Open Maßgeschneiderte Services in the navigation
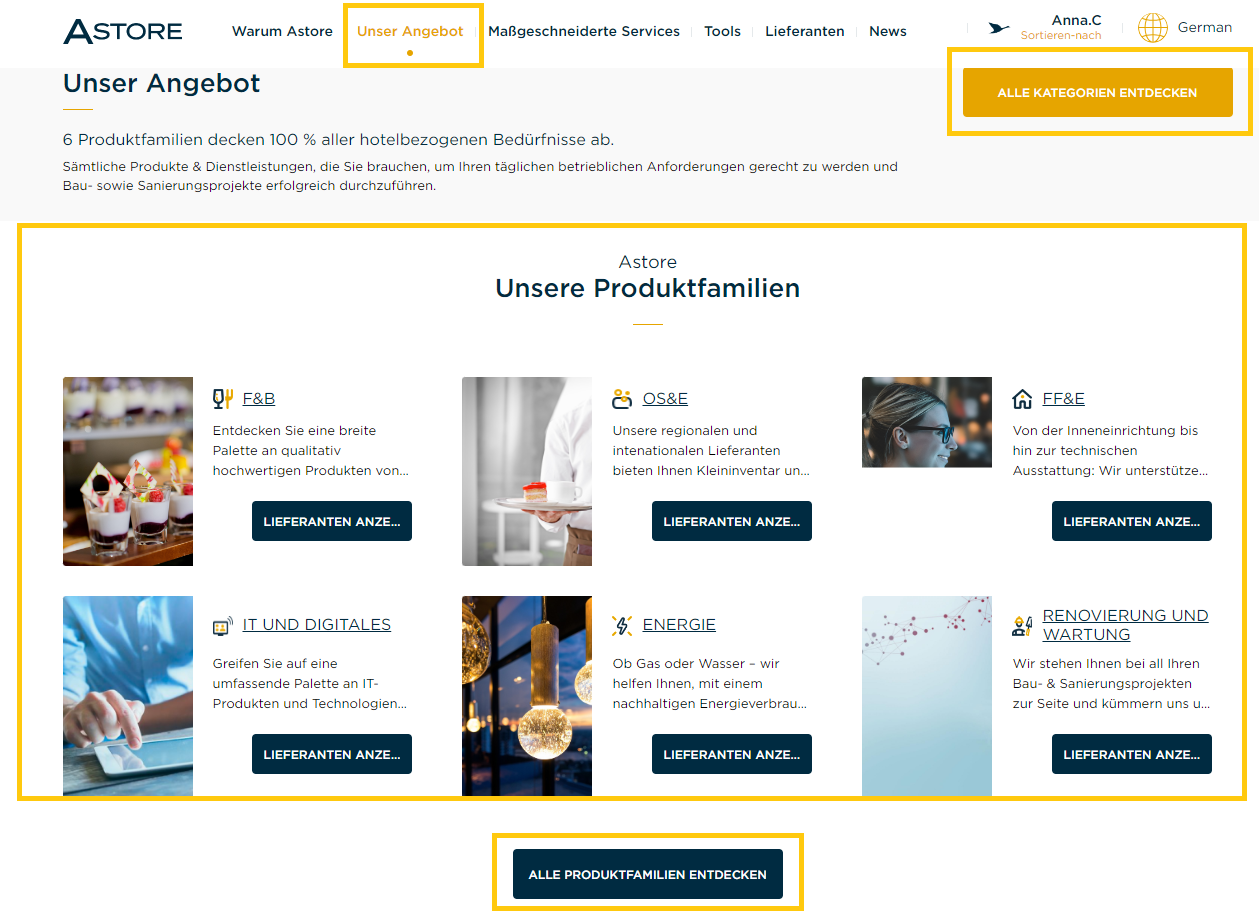 (584, 31)
